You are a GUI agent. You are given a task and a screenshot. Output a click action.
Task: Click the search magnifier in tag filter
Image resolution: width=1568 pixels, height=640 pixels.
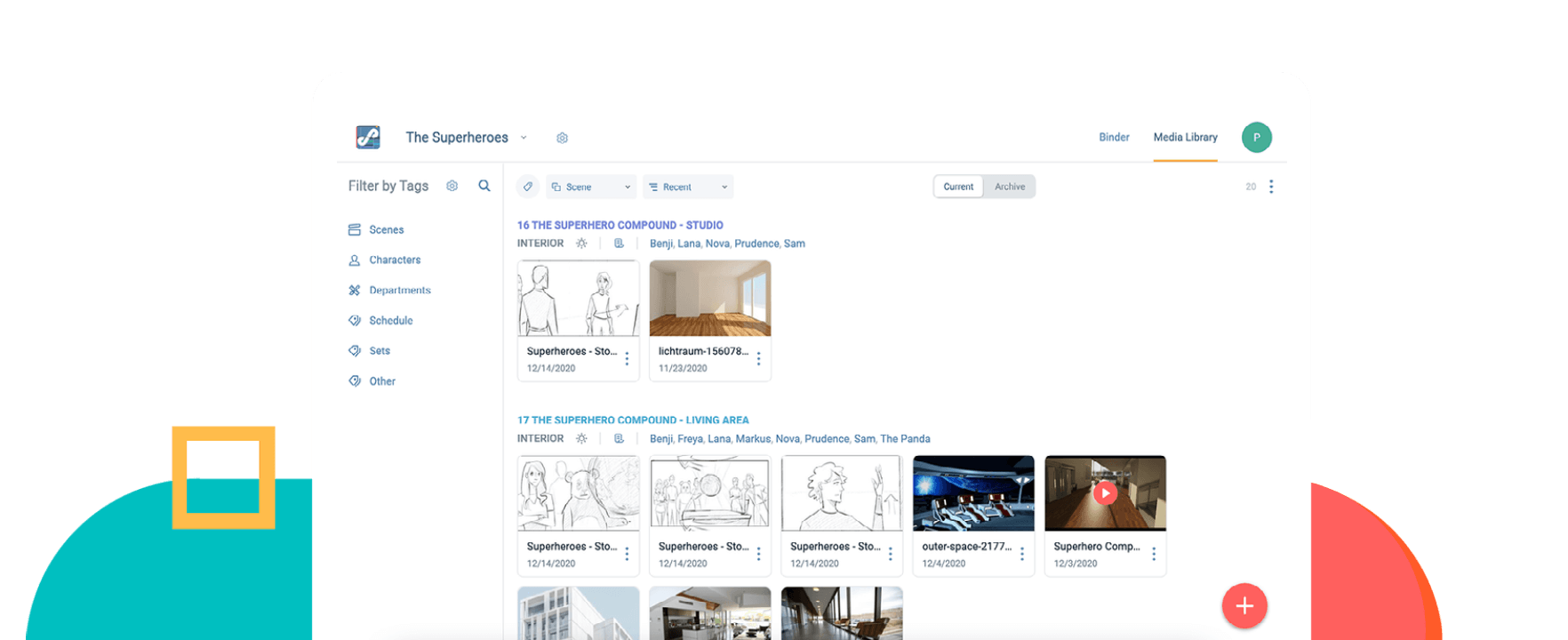pos(484,186)
